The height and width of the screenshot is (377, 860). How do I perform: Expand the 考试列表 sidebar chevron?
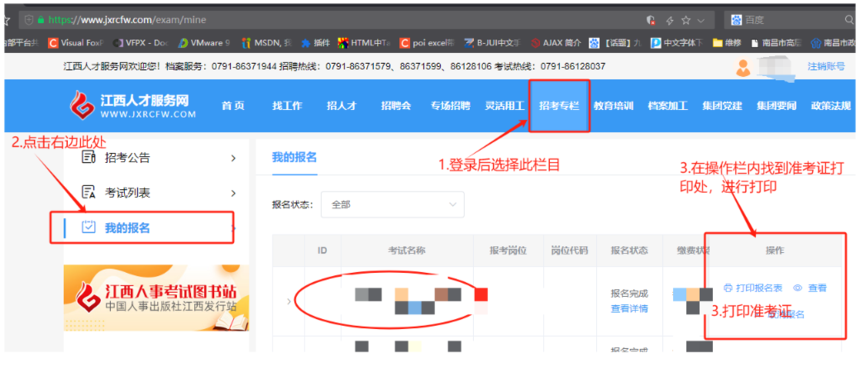[x=233, y=193]
